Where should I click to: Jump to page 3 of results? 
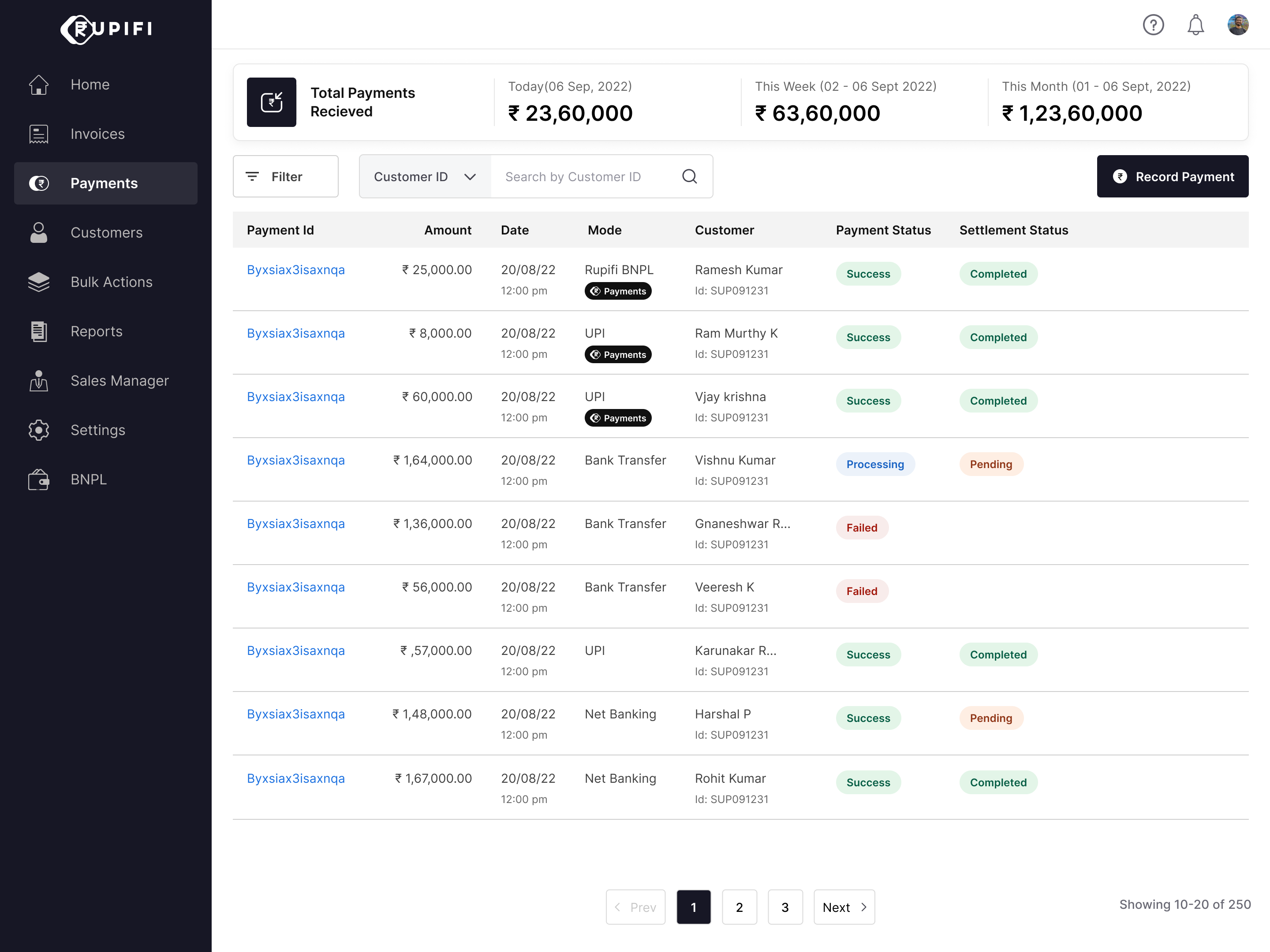784,907
